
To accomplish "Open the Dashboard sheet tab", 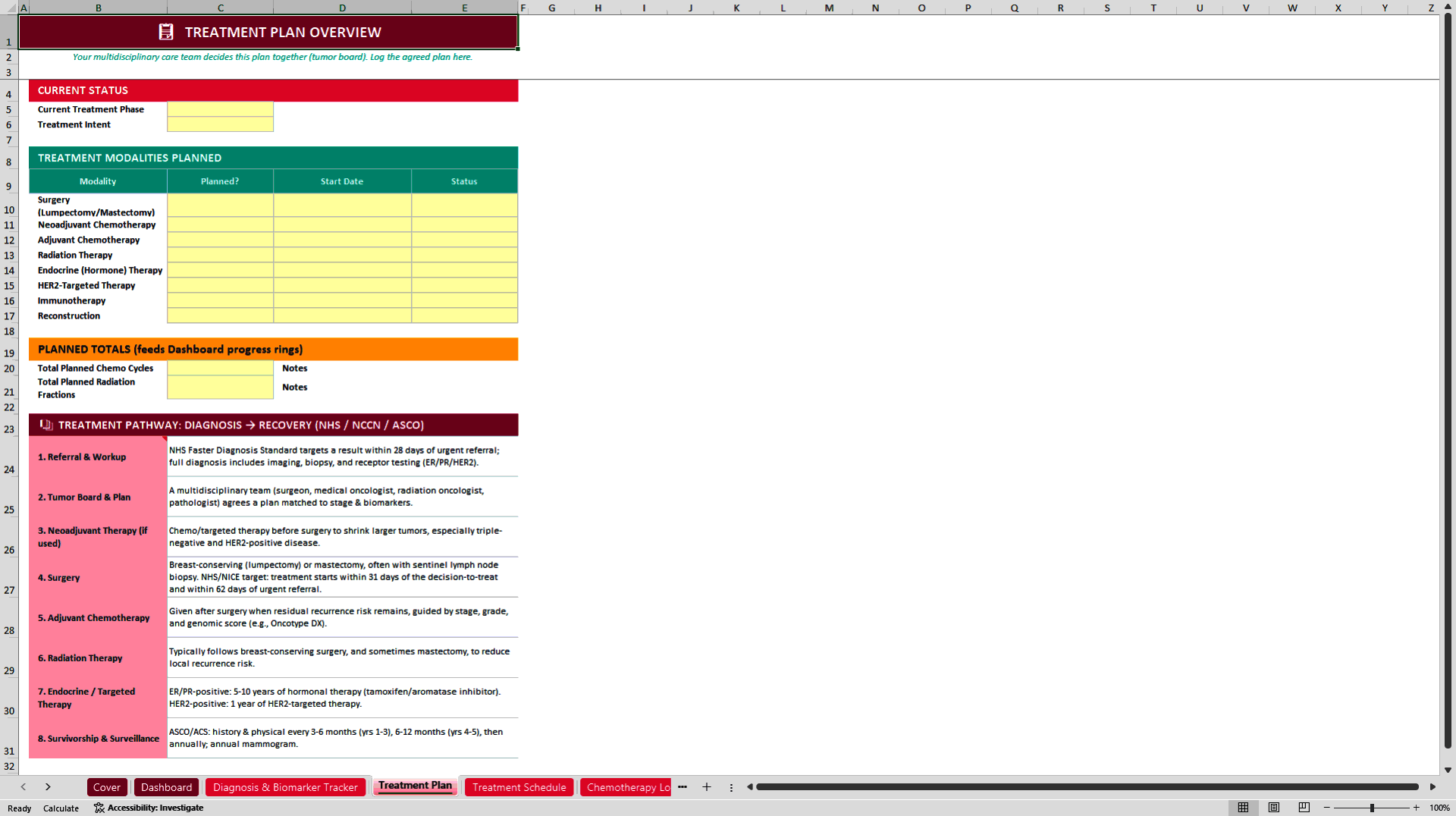I will coord(167,787).
